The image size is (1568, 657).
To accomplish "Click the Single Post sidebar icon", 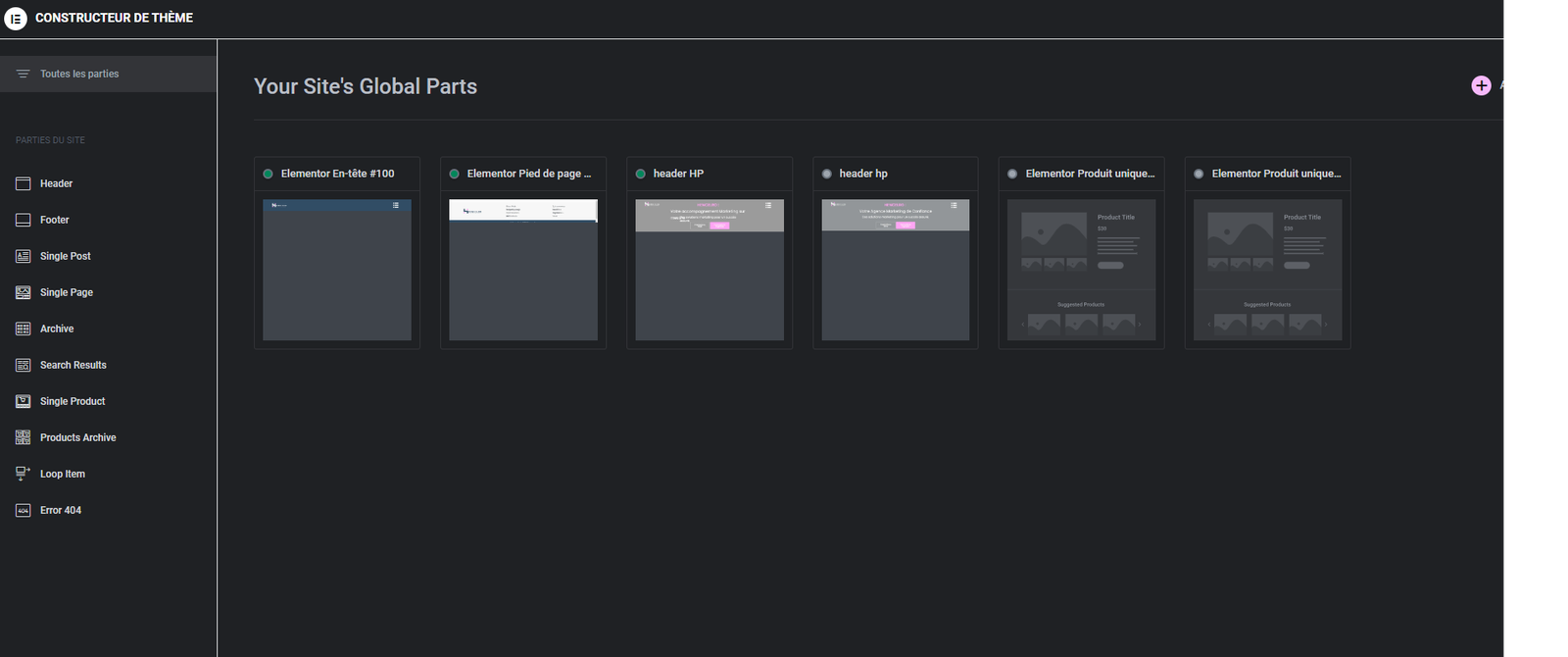I will 24,256.
